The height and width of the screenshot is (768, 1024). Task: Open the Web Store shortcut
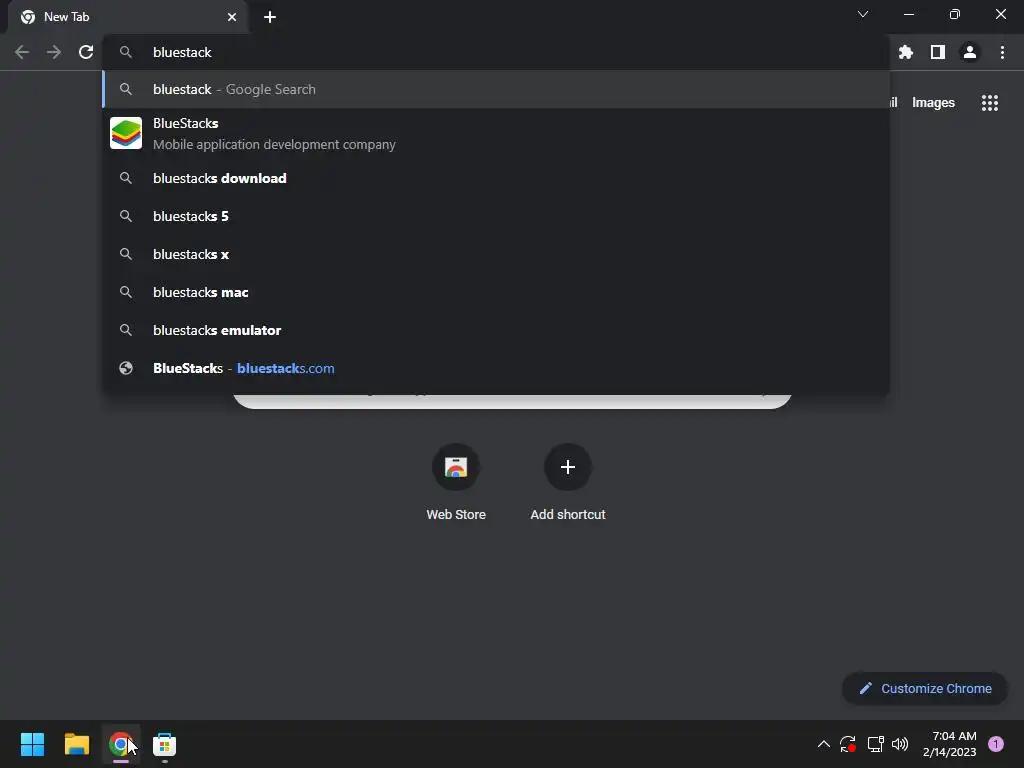tap(456, 482)
